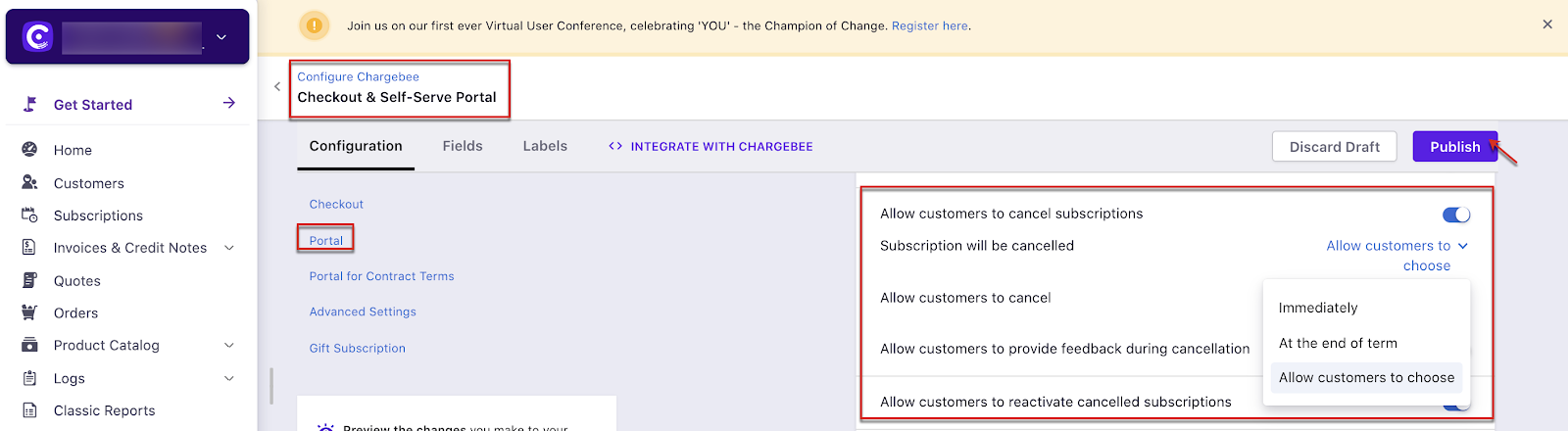This screenshot has height=431, width=1568.
Task: Open Quotes in sidebar
Action: click(x=77, y=281)
